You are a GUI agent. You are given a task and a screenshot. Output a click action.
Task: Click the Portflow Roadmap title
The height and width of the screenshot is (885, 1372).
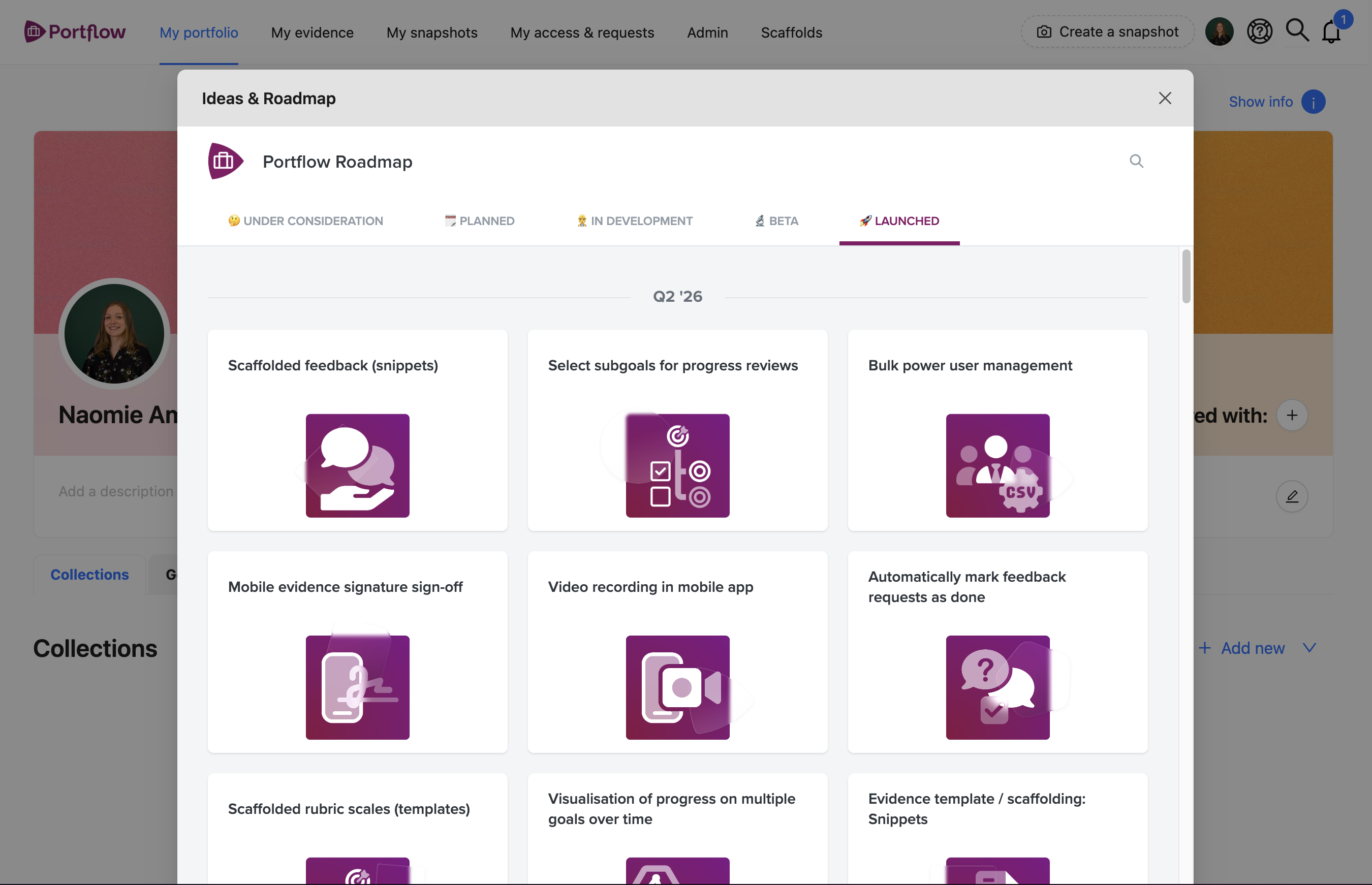tap(337, 162)
